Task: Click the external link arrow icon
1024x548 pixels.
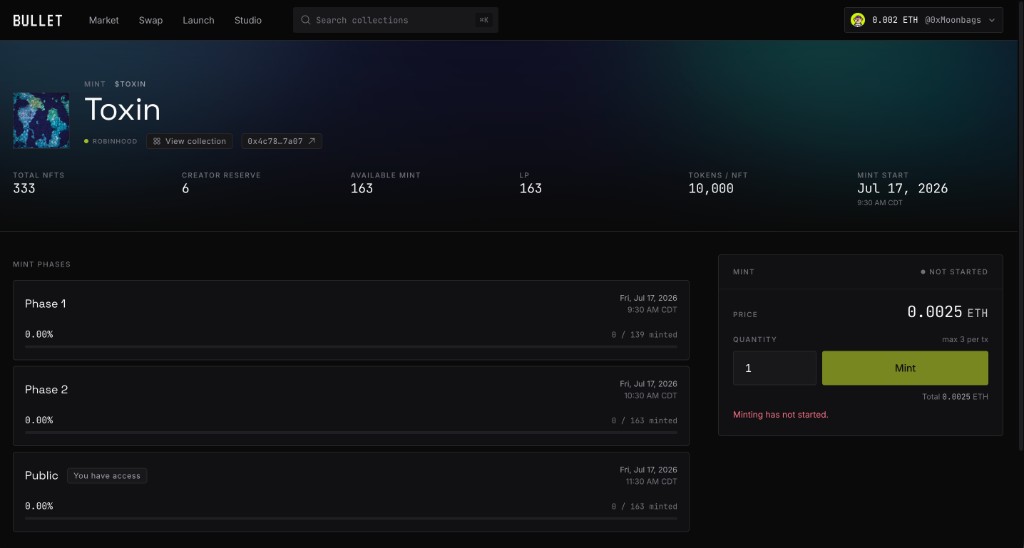Action: 312,141
